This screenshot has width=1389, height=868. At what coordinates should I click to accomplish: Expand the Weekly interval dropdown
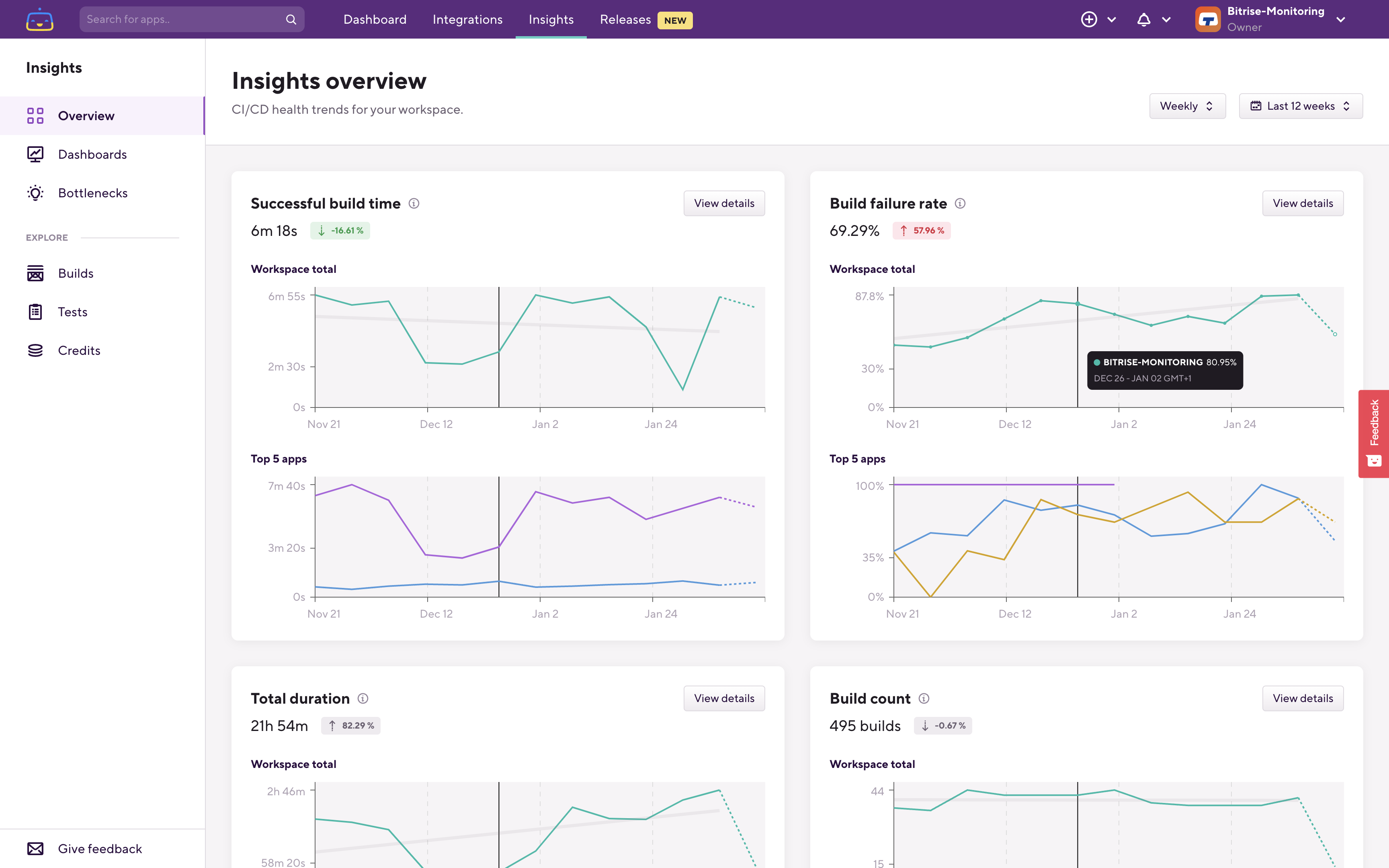1187,106
